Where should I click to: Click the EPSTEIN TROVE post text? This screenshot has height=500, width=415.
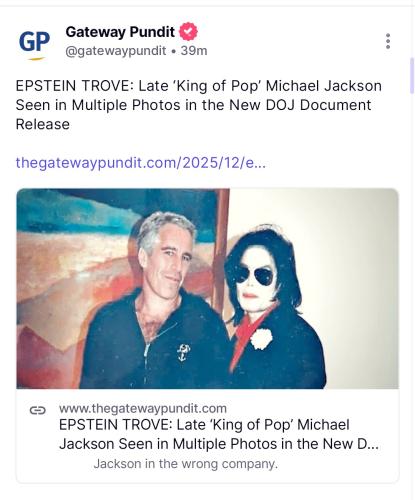[199, 105]
